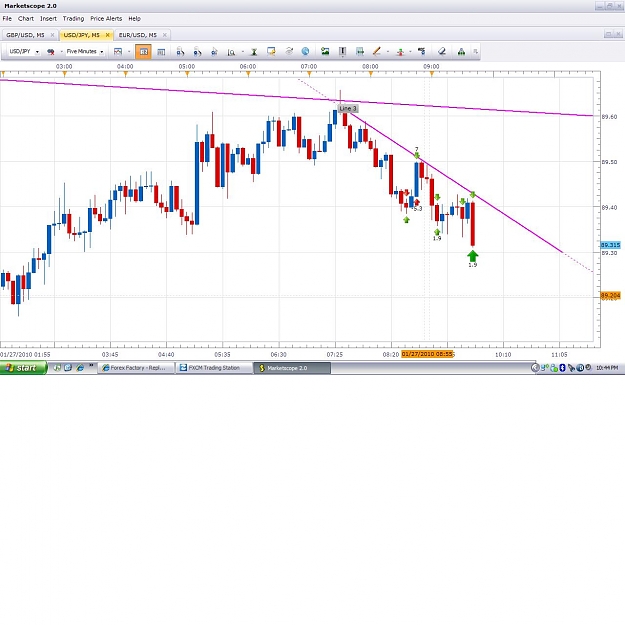The width and height of the screenshot is (625, 625).
Task: Click the chart type icon
Action: click(x=118, y=52)
